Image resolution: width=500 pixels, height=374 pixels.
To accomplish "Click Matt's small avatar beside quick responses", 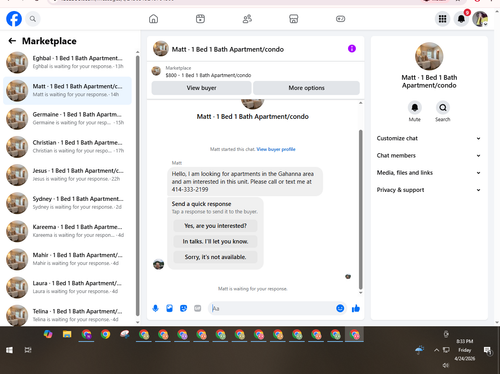I will click(x=158, y=264).
